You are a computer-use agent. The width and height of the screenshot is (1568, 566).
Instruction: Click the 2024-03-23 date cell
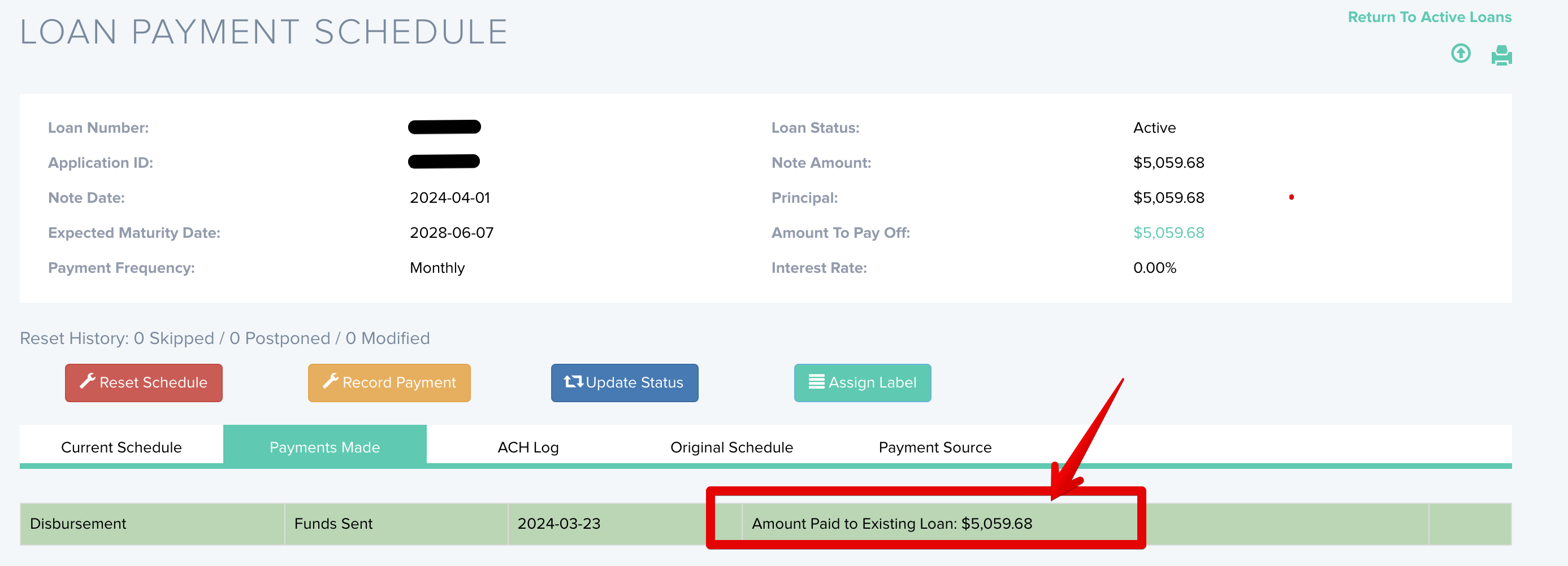558,524
